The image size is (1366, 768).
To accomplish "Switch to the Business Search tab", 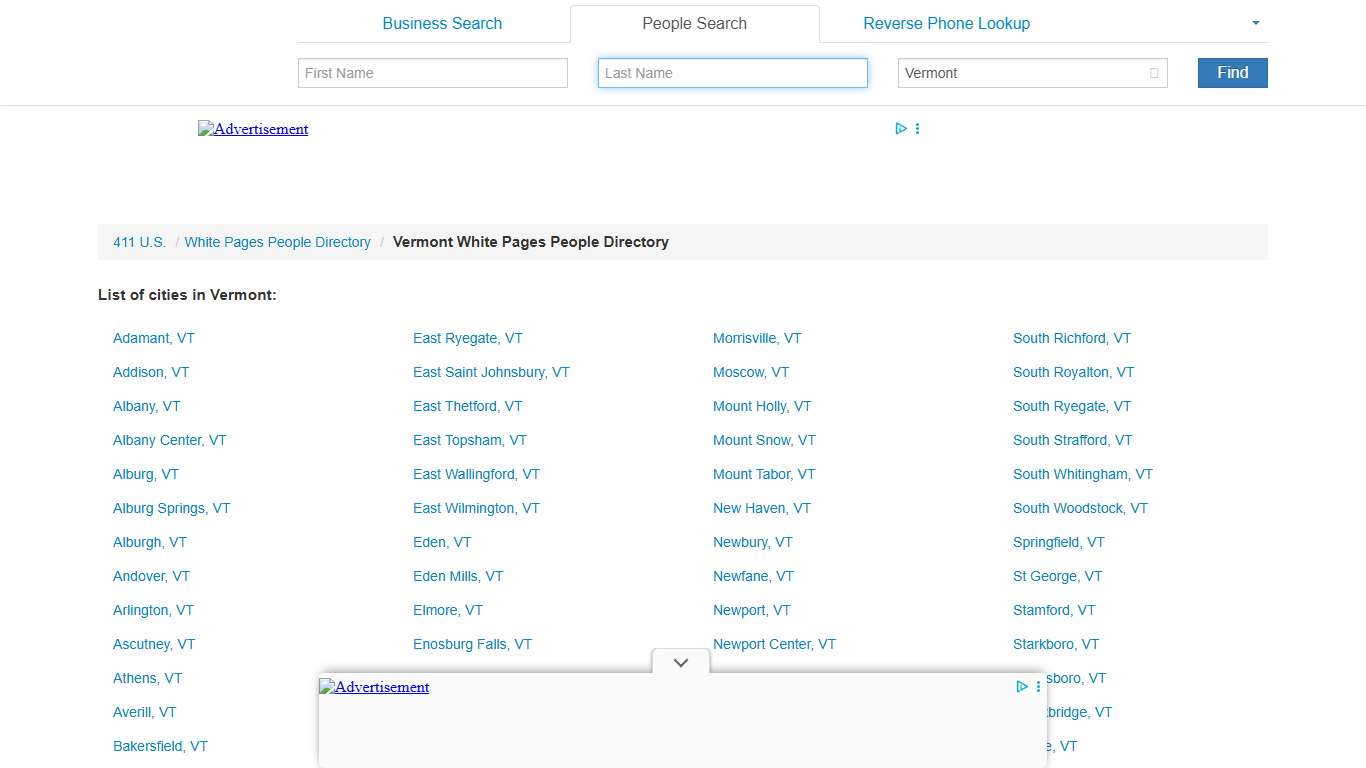I will (x=442, y=23).
